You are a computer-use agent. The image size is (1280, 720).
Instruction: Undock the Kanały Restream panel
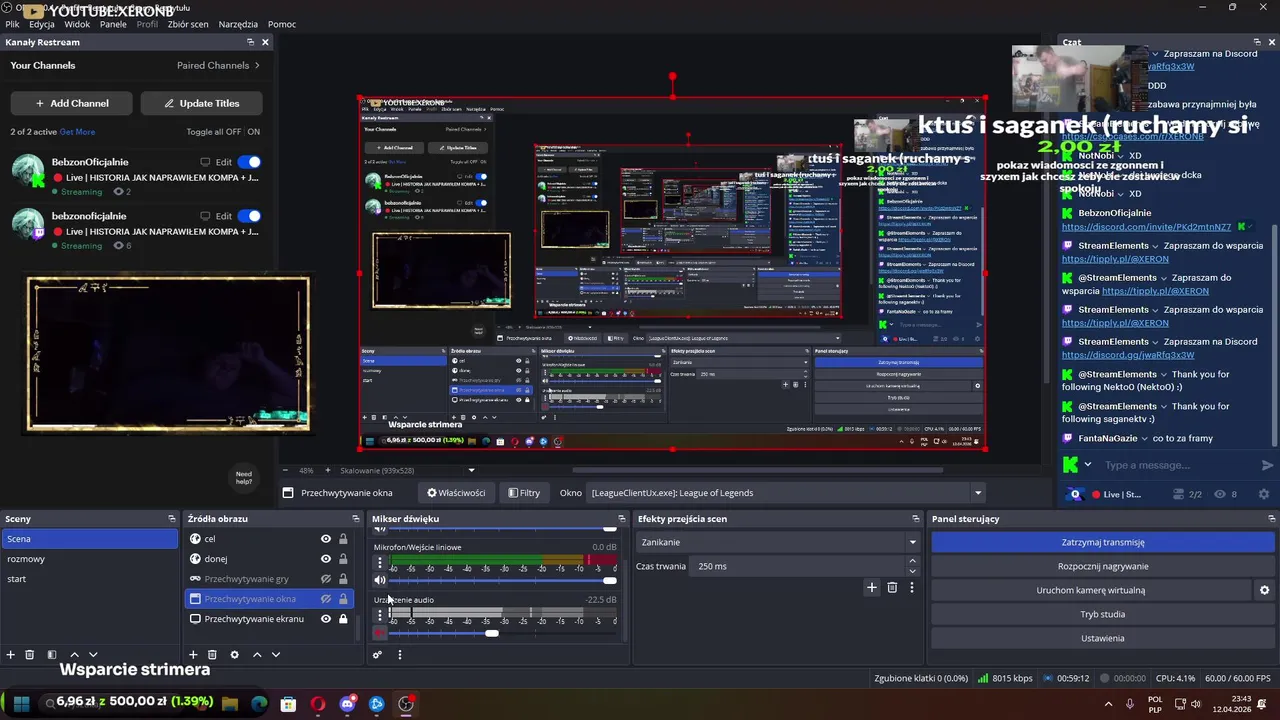coord(250,42)
